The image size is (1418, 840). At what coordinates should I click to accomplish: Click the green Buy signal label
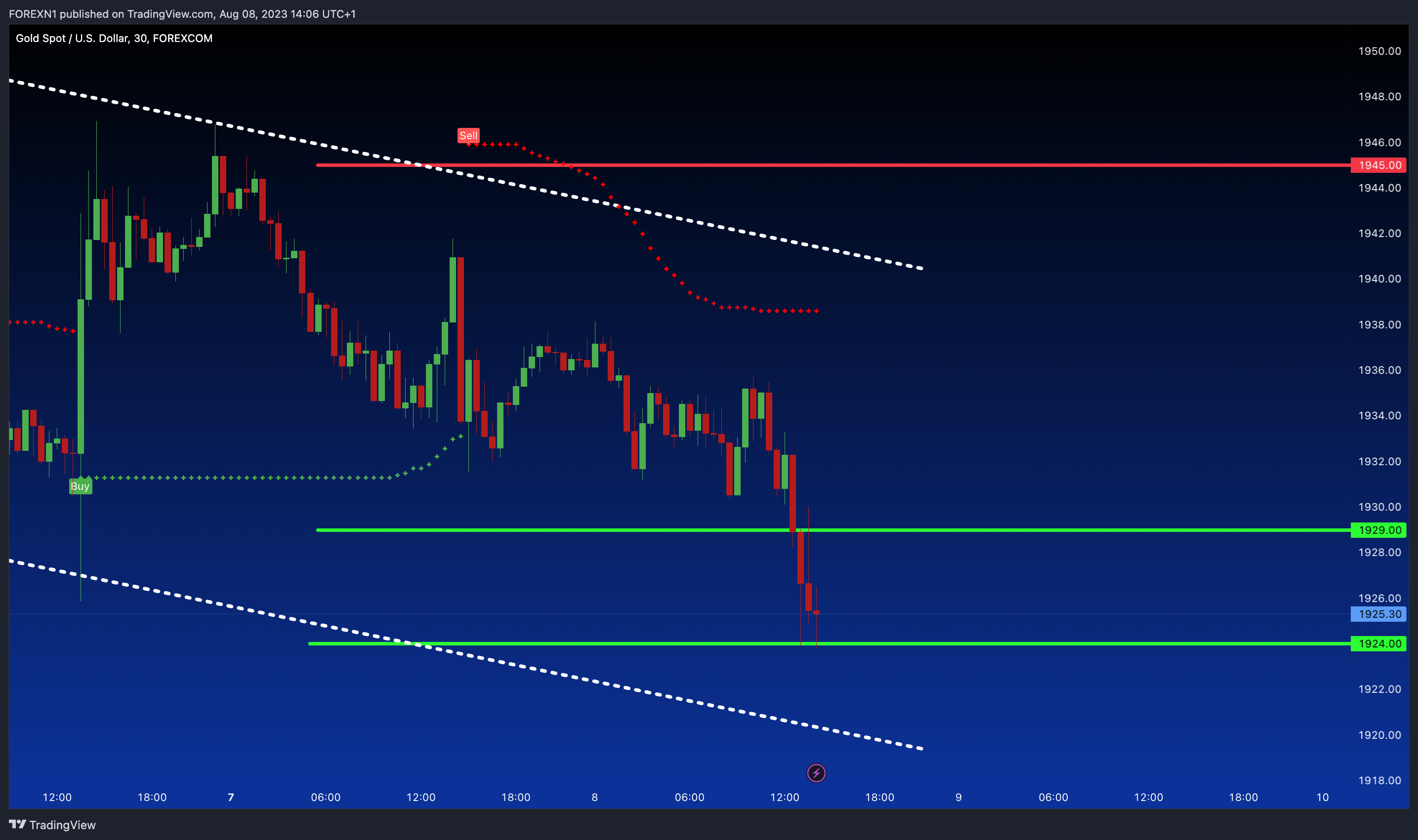(x=81, y=486)
